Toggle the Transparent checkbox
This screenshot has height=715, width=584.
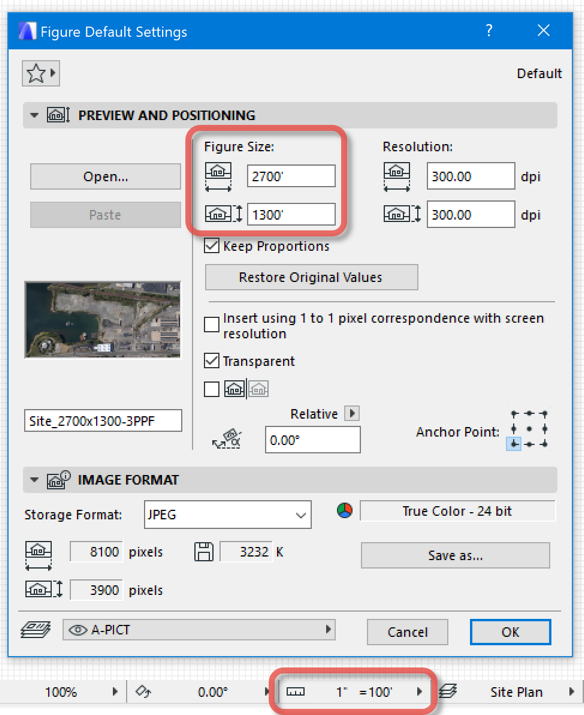pyautogui.click(x=212, y=361)
